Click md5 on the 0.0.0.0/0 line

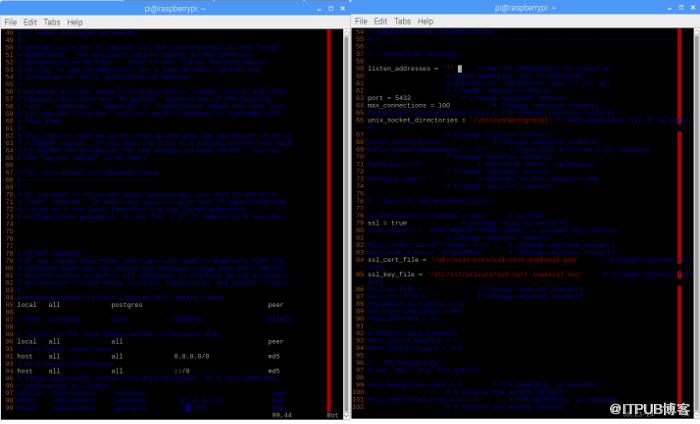coord(274,356)
